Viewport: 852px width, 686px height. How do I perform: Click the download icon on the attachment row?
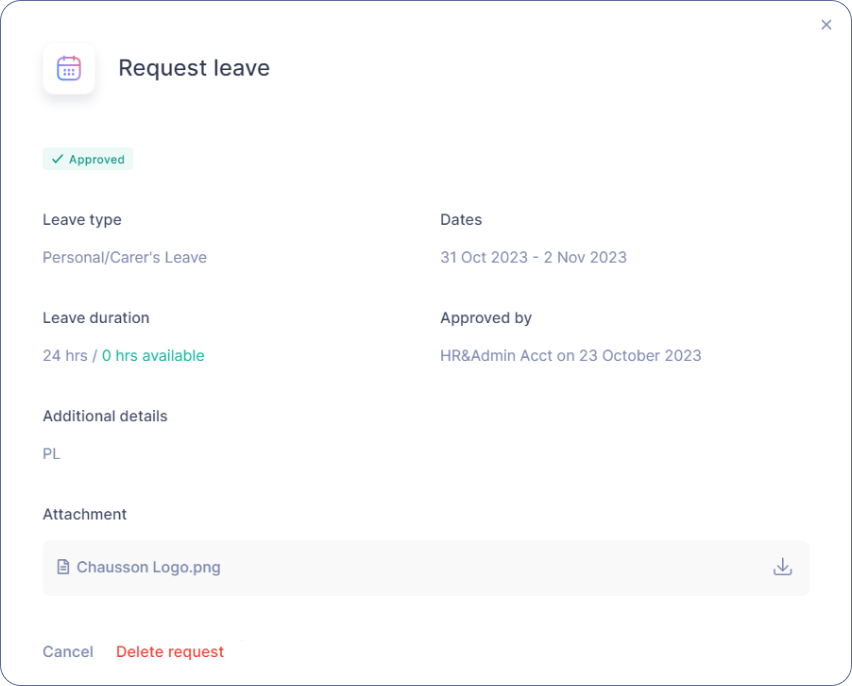tap(781, 567)
